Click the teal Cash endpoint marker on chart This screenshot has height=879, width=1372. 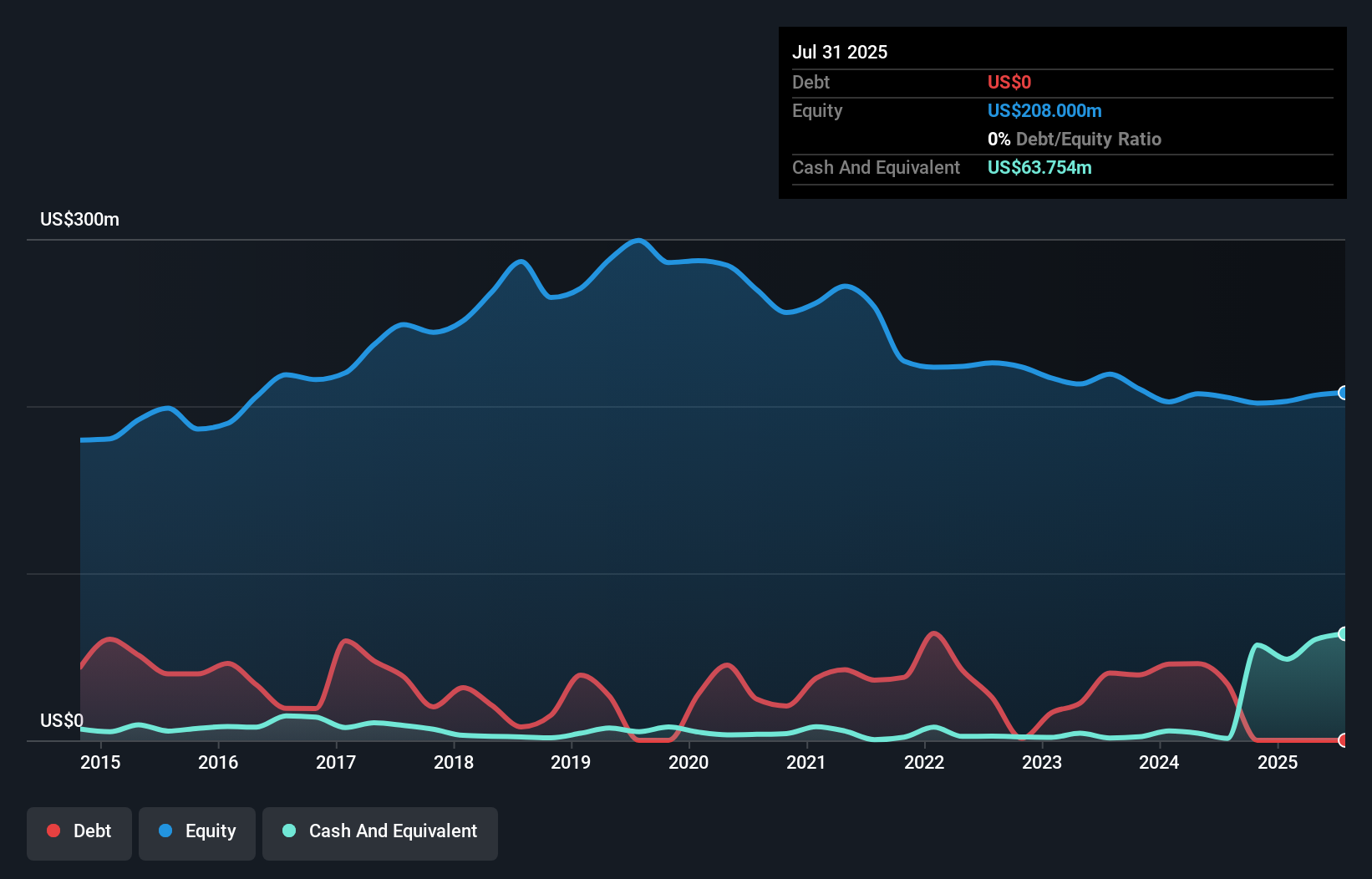tap(1344, 633)
